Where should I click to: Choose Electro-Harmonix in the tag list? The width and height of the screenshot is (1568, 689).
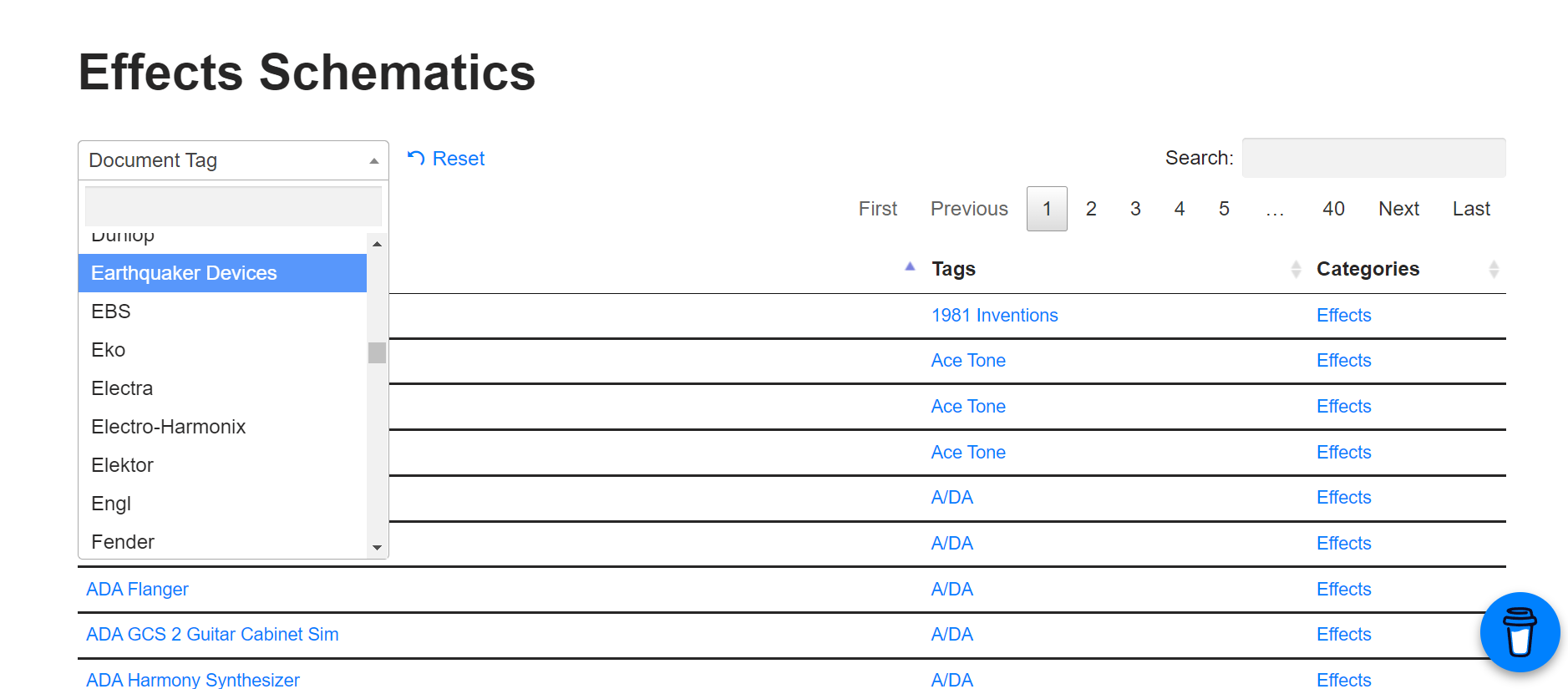click(222, 427)
